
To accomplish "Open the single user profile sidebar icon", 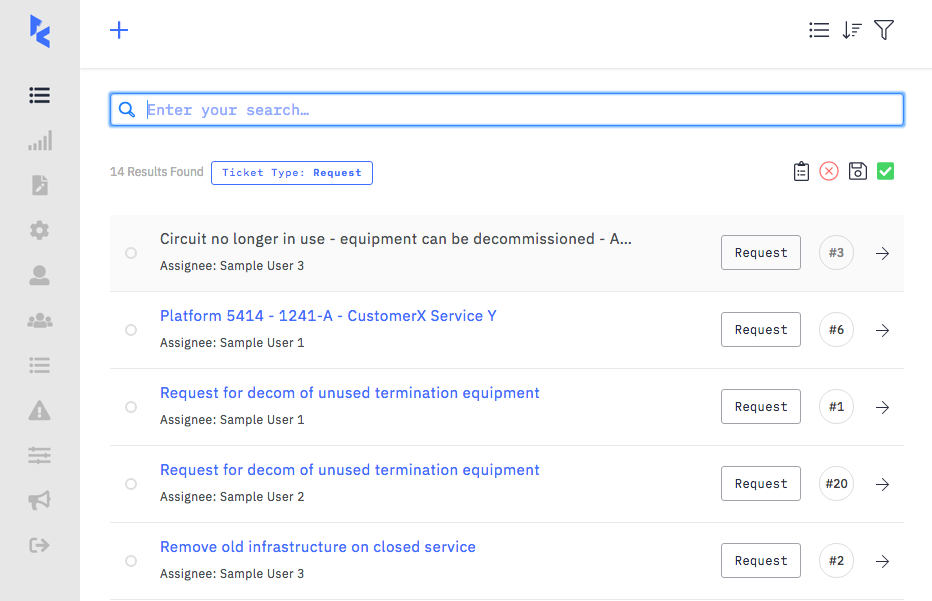I will click(x=40, y=275).
